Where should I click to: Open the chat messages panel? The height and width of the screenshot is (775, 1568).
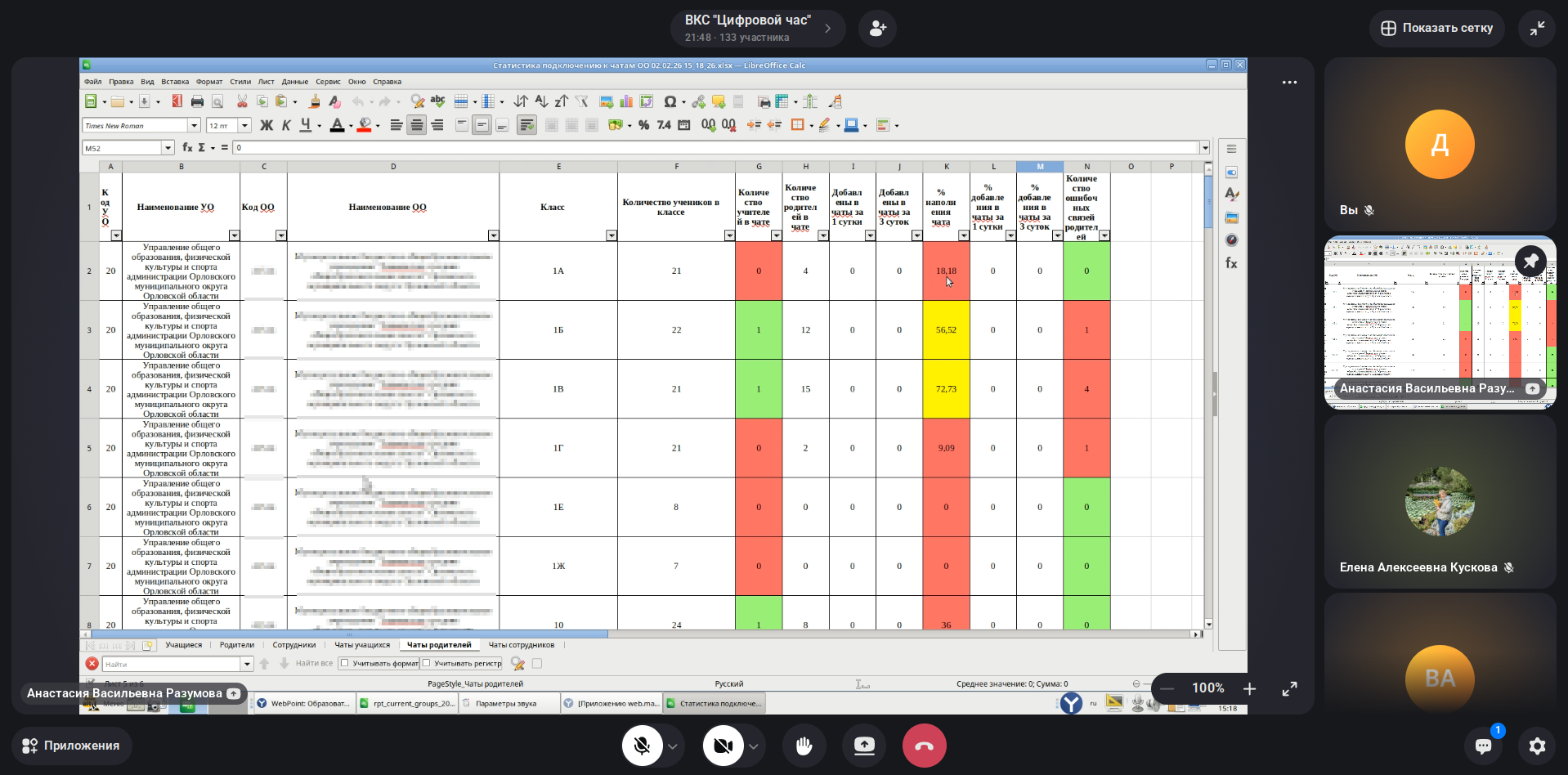point(1483,746)
